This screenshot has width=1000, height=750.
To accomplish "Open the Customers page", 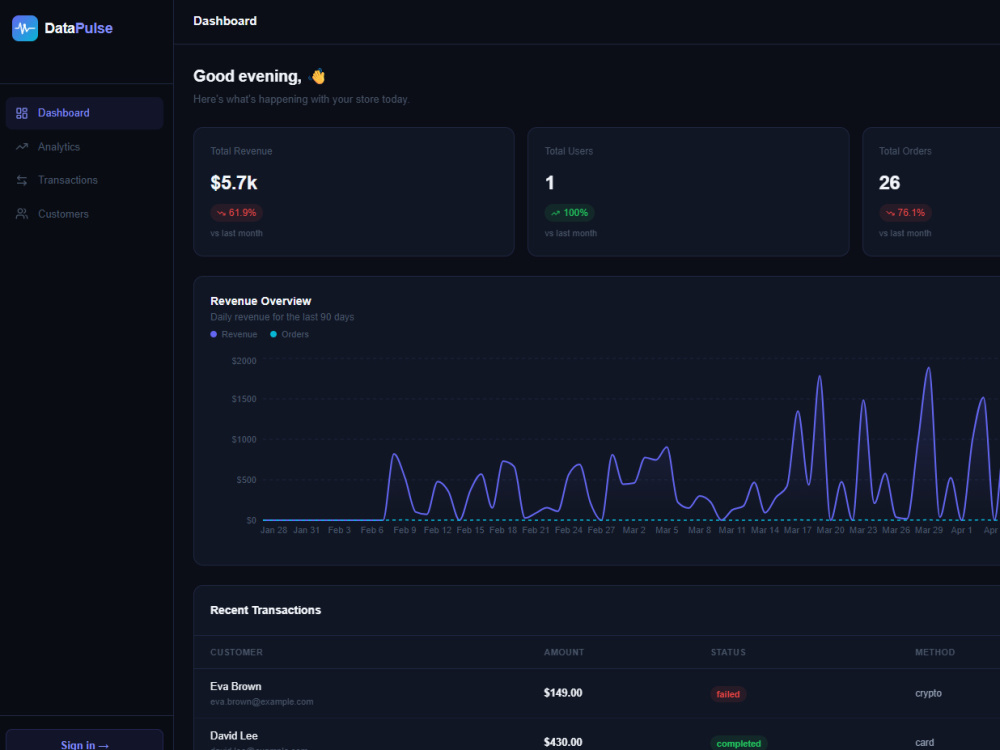I will point(84,214).
